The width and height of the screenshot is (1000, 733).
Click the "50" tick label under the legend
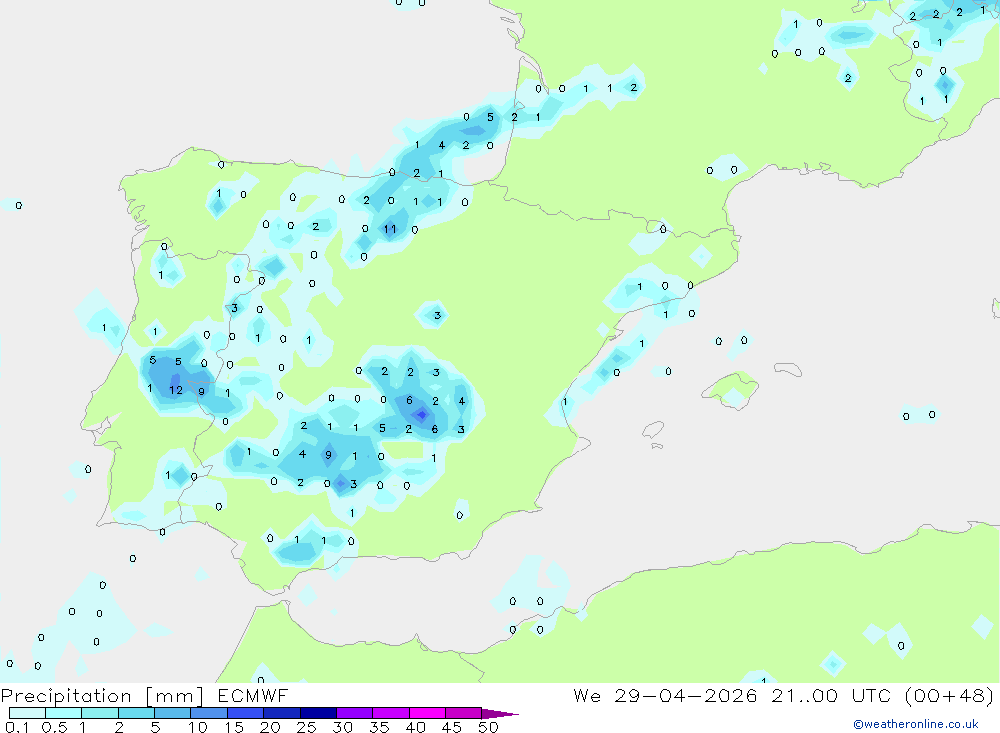pyautogui.click(x=488, y=727)
